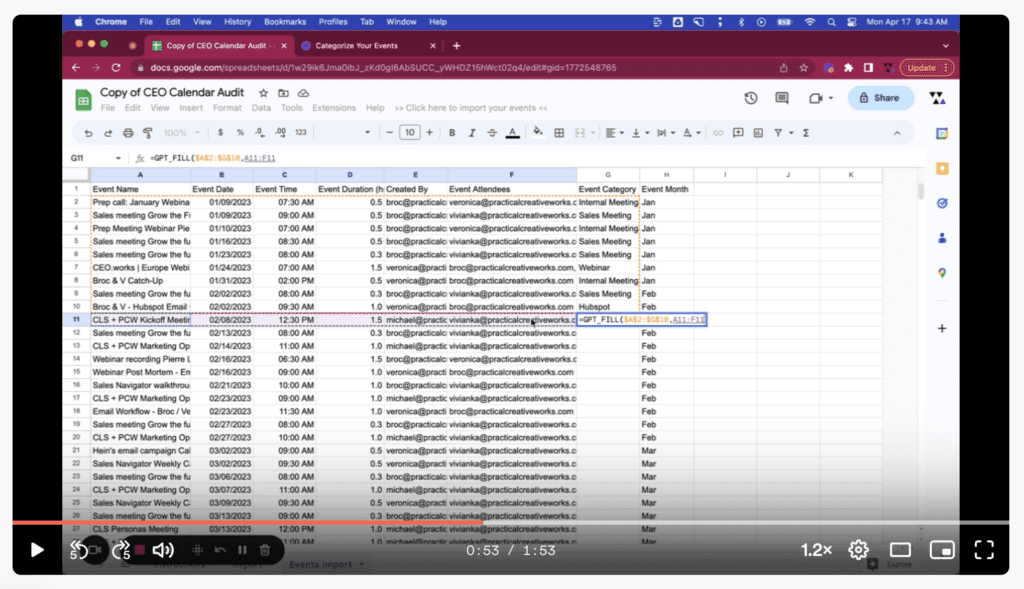The height and width of the screenshot is (589, 1024).
Task: Open the Sheets Insert menu
Action: 191,108
